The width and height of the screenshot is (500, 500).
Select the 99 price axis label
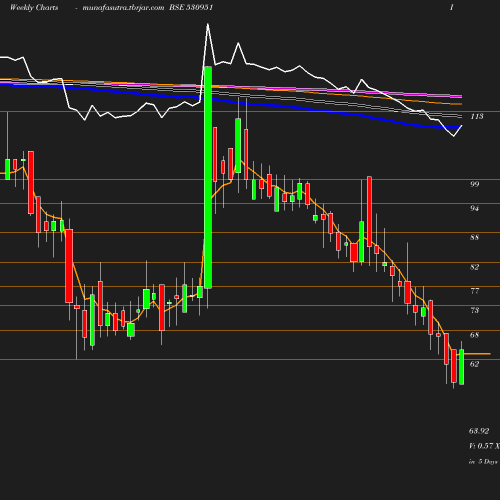(x=475, y=184)
